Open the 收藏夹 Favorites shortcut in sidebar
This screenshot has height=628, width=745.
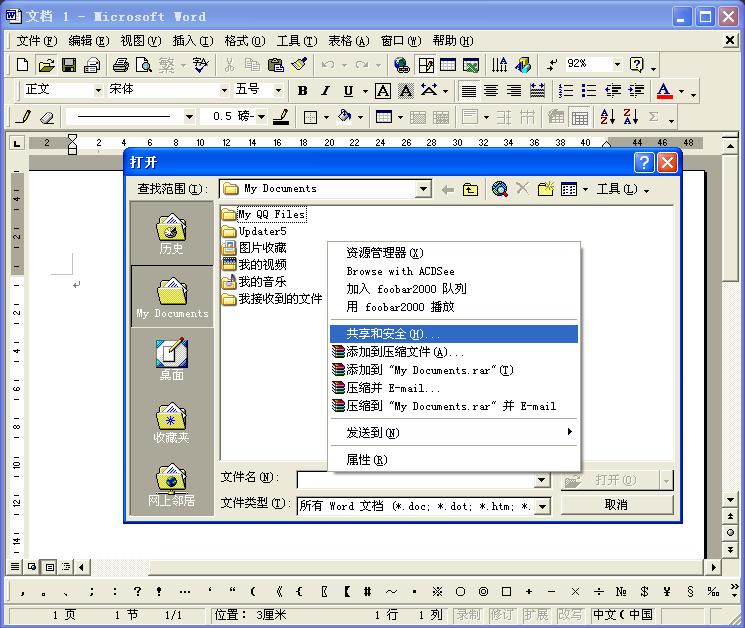(172, 423)
